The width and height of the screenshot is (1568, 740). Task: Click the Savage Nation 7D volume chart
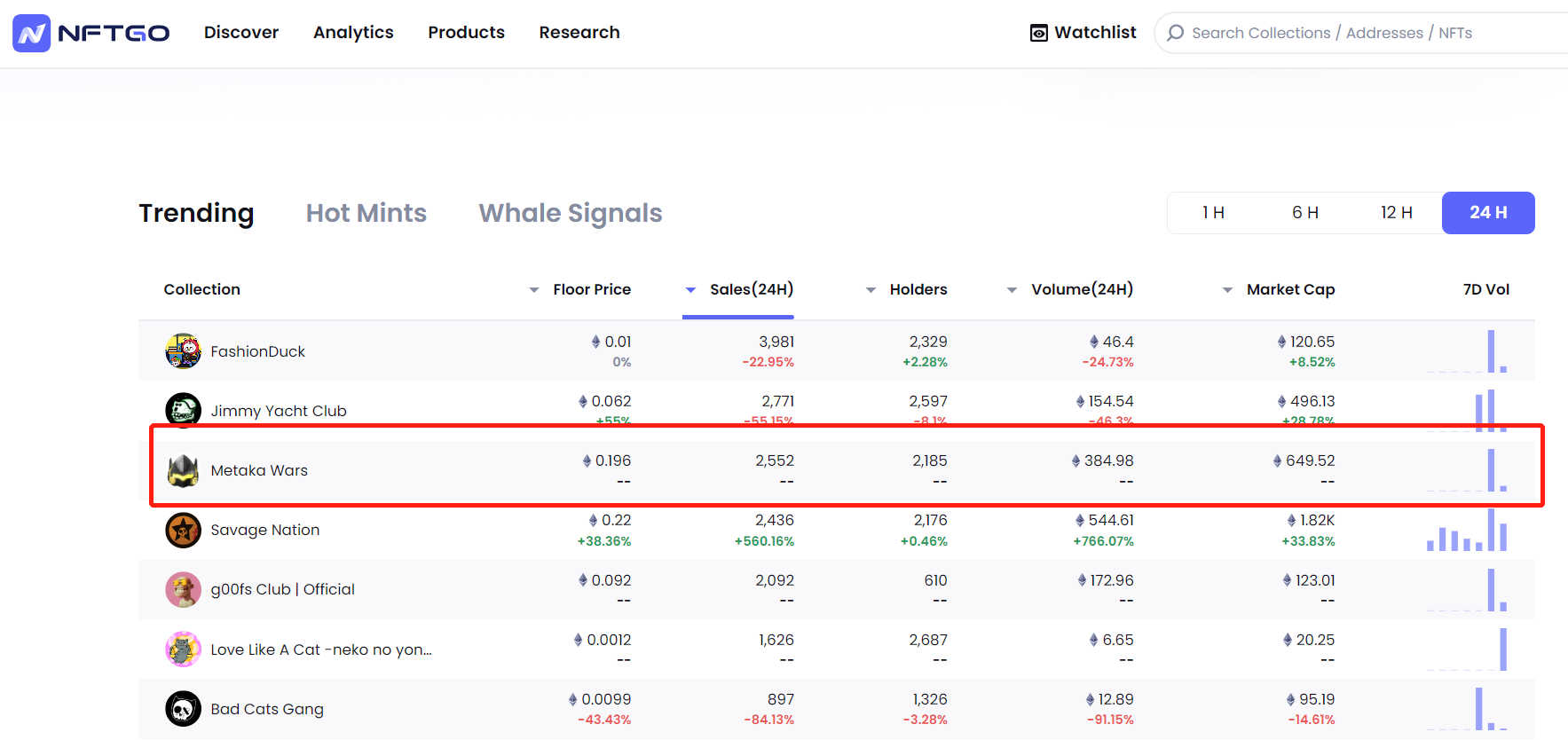coord(1467,530)
